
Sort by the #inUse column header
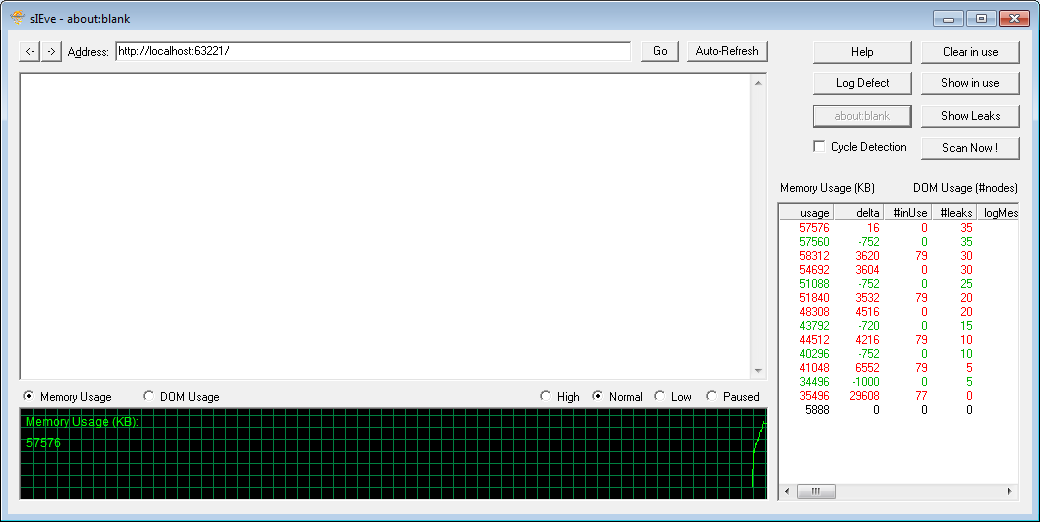(x=907, y=213)
